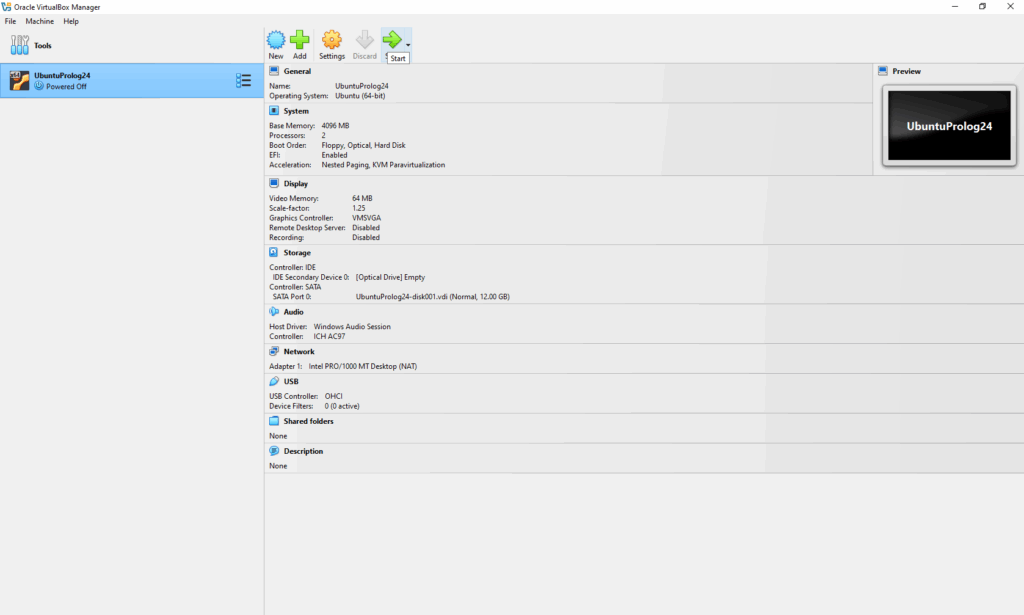Click the USB section icon
Viewport: 1024px width, 615px height.
274,381
